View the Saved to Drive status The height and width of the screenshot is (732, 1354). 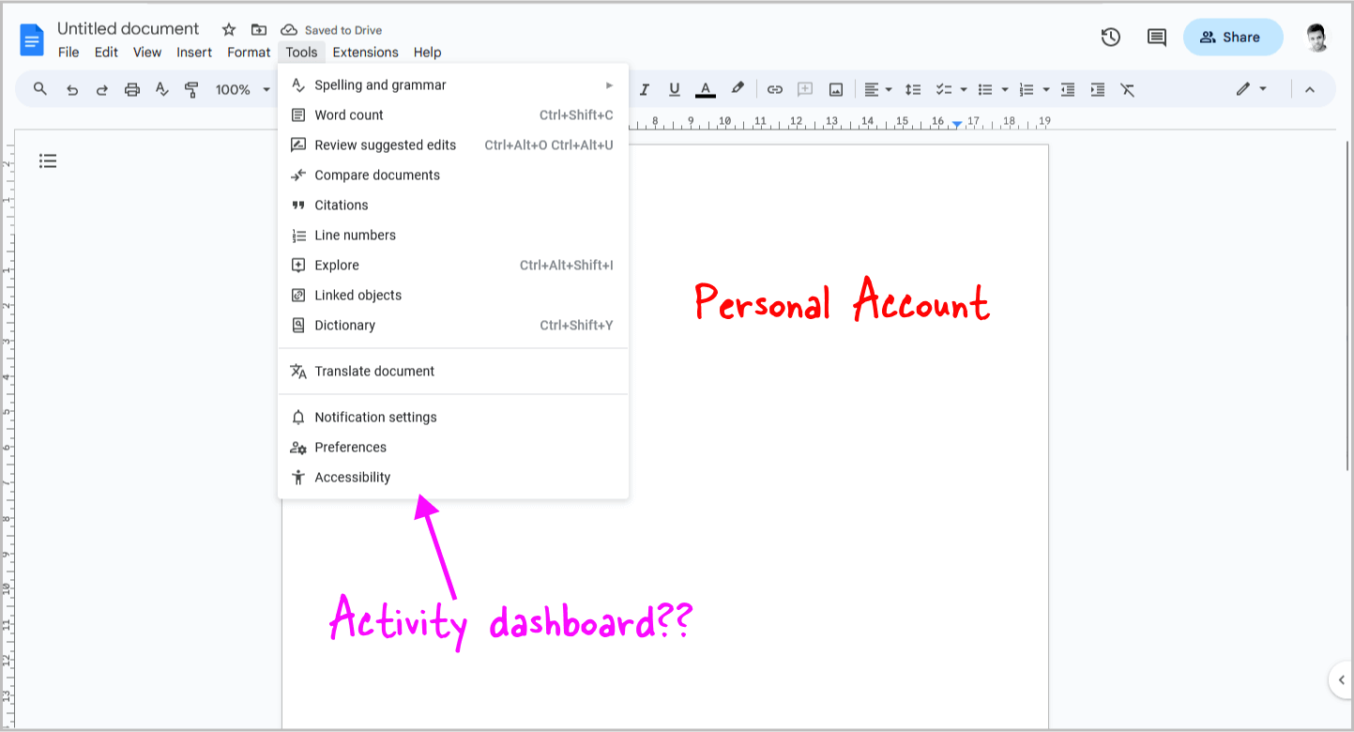click(x=331, y=30)
